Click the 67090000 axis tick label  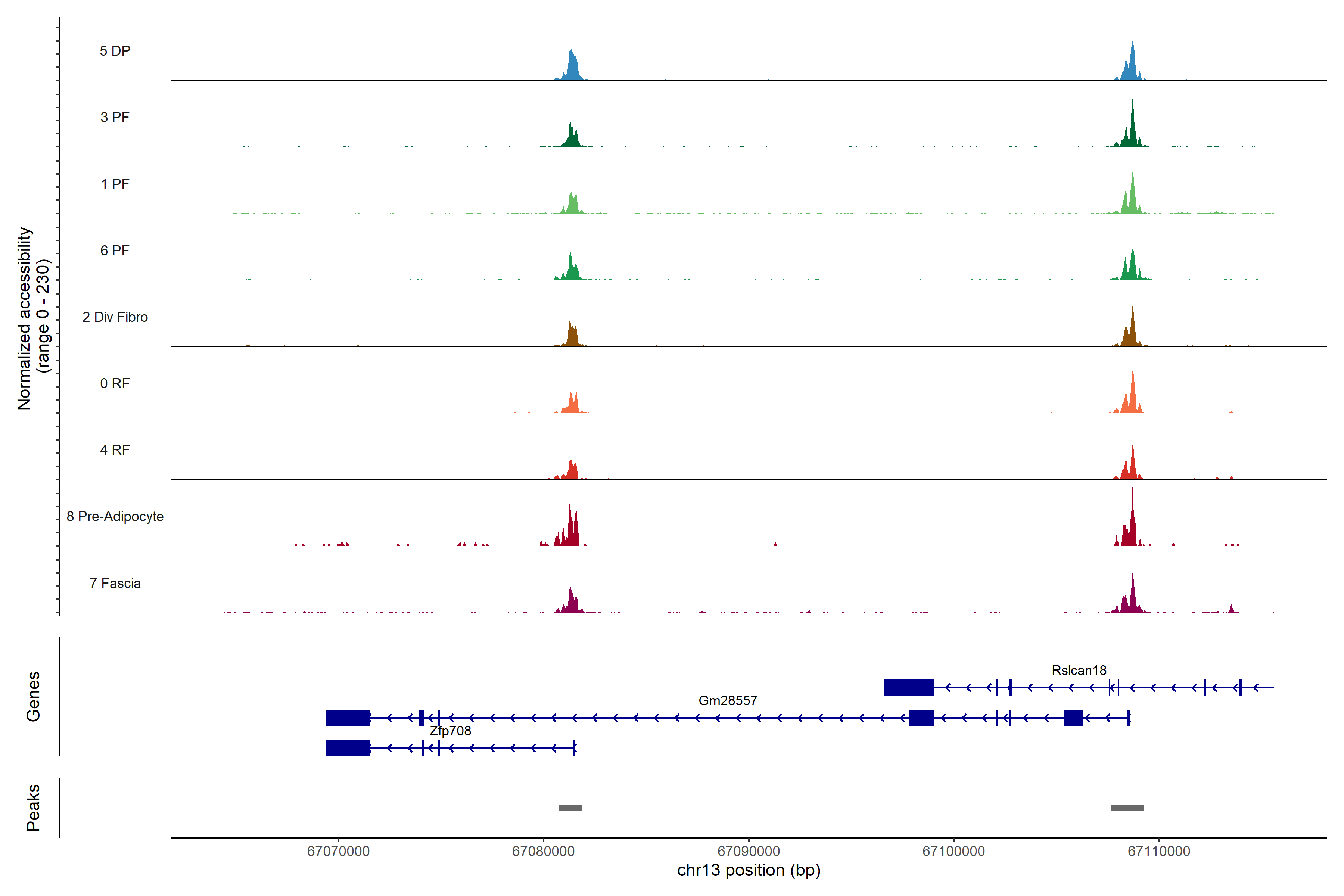tap(749, 851)
